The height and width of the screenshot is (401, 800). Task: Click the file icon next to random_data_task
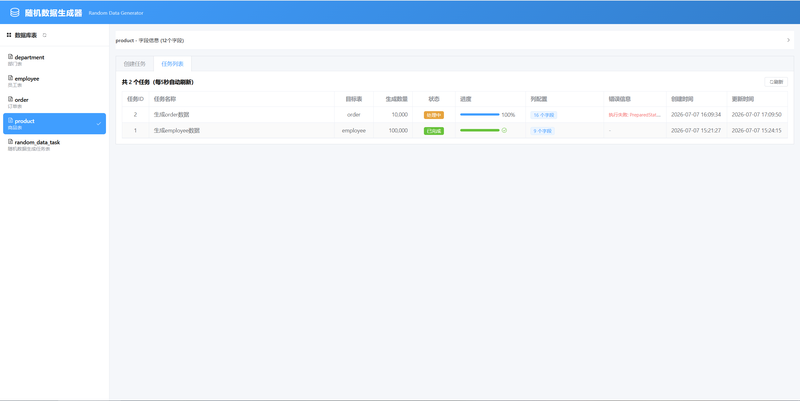10,141
